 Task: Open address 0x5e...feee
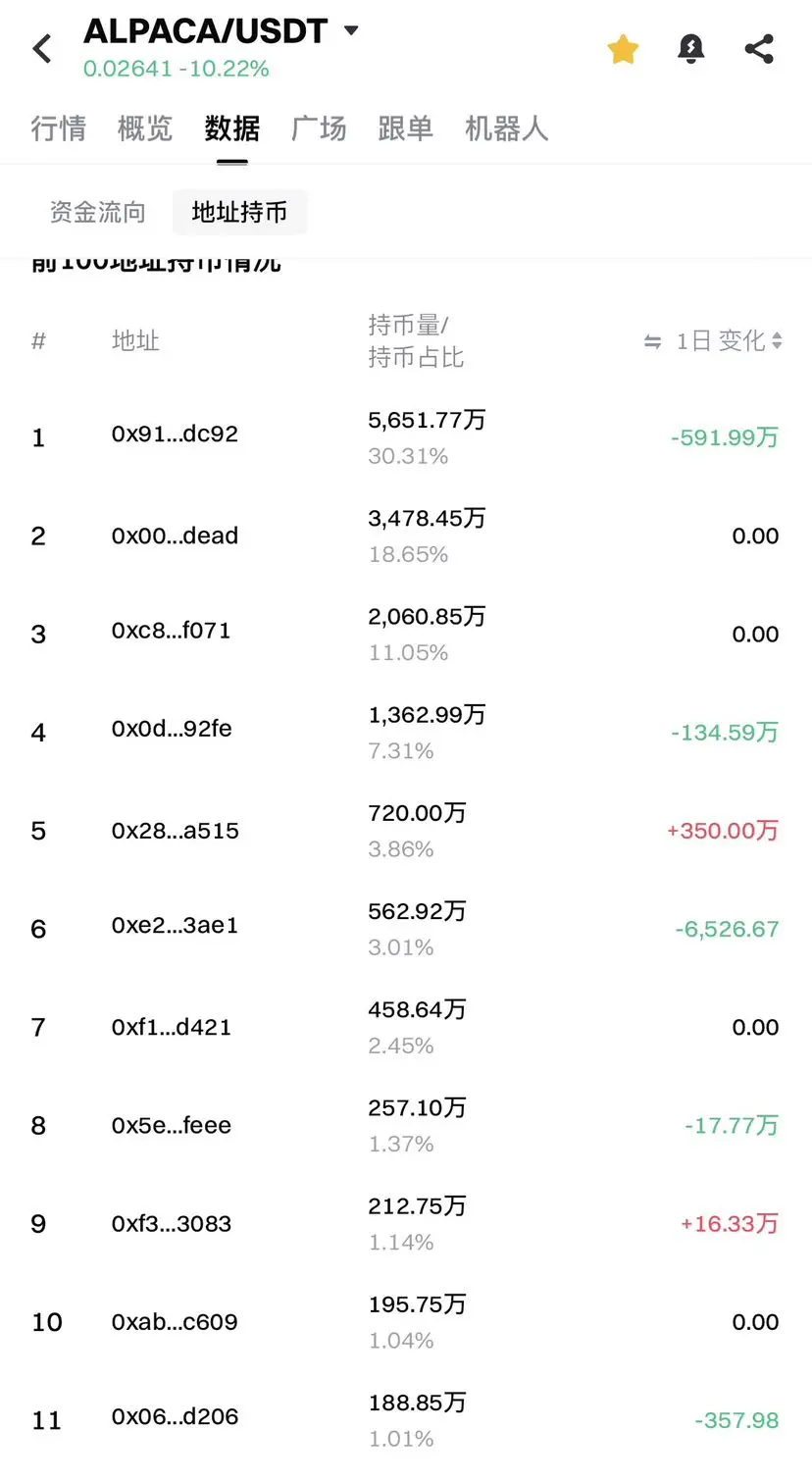click(172, 1125)
